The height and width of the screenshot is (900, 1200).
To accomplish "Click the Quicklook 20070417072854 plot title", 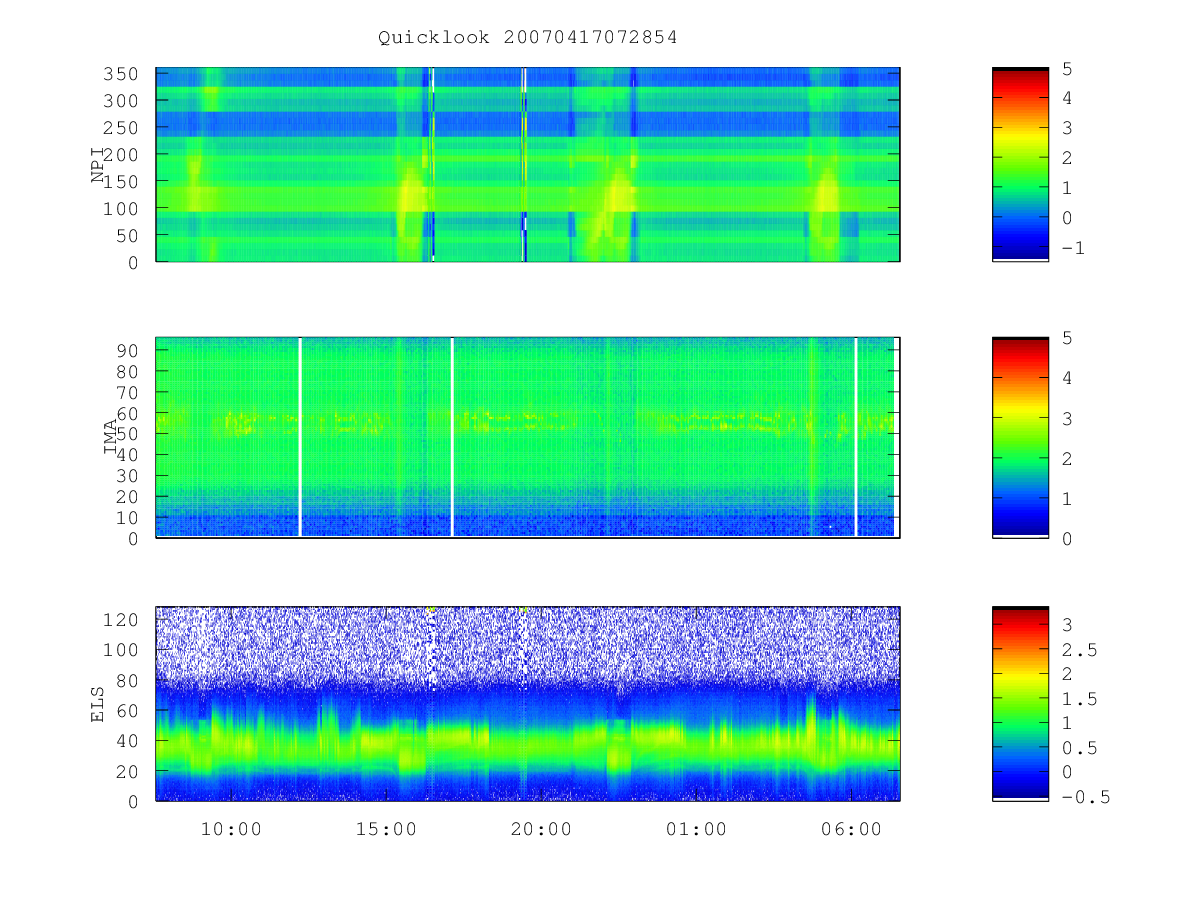I will (528, 37).
